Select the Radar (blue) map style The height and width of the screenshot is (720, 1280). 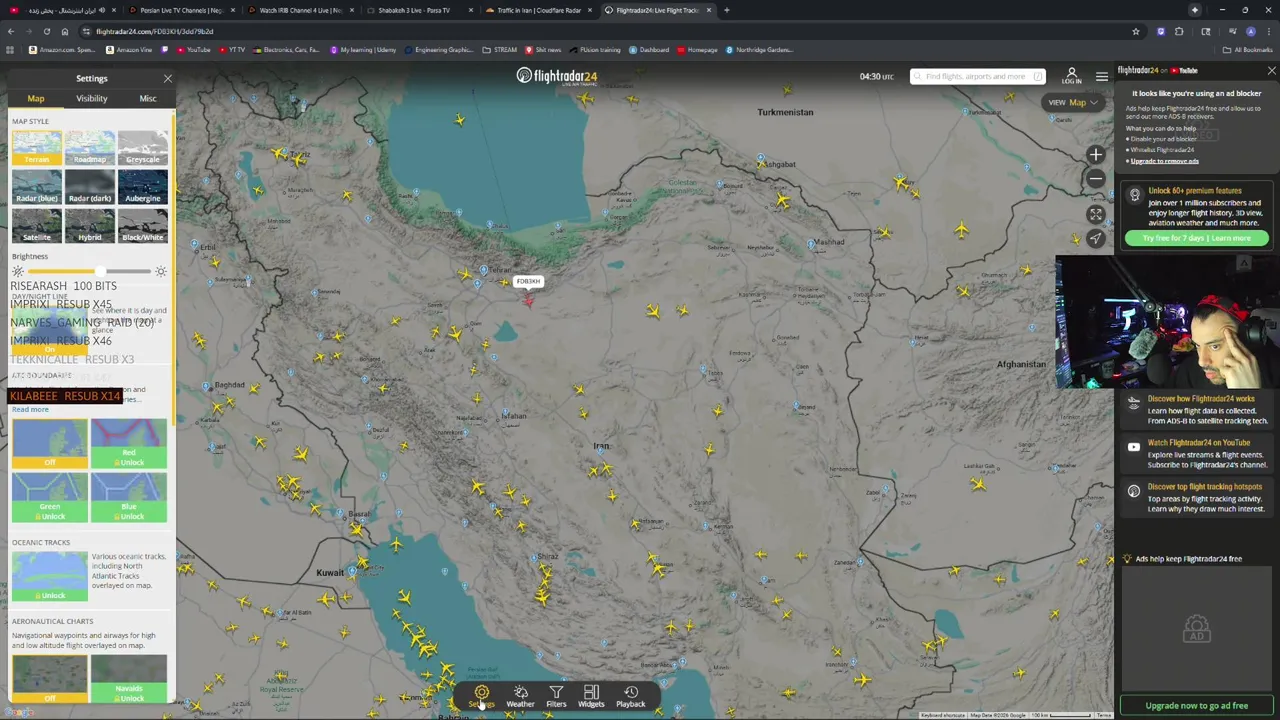click(36, 187)
